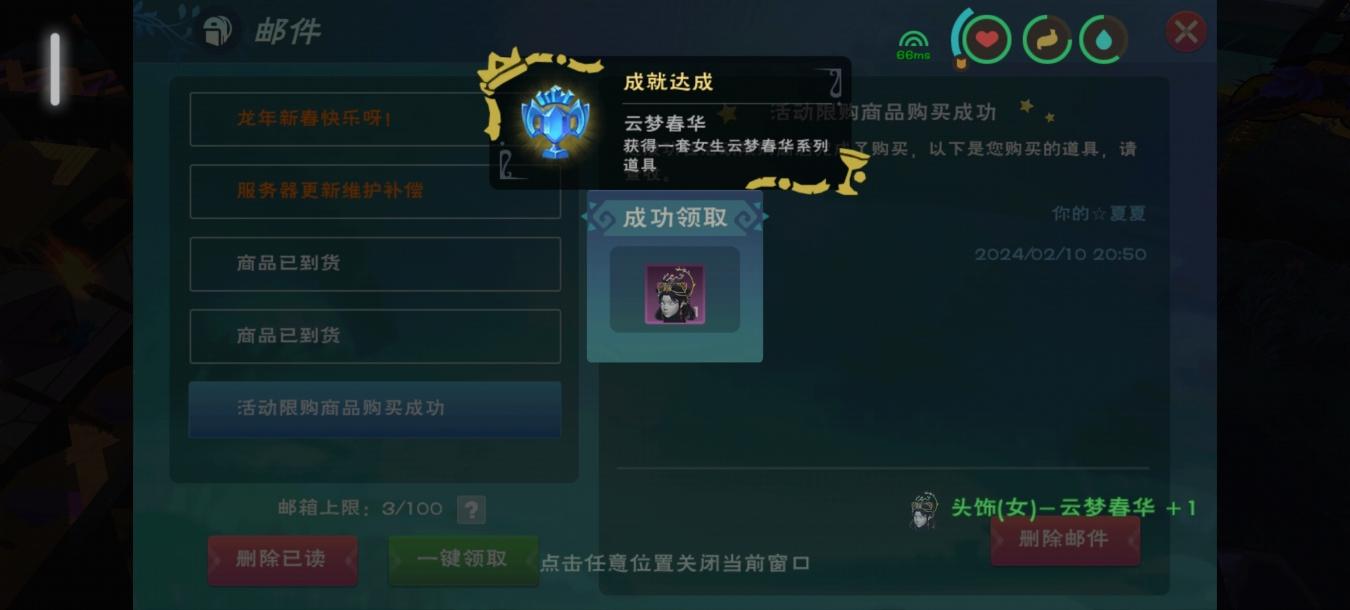
Task: Select the second 商品已到货 mail entry
Action: tap(375, 336)
